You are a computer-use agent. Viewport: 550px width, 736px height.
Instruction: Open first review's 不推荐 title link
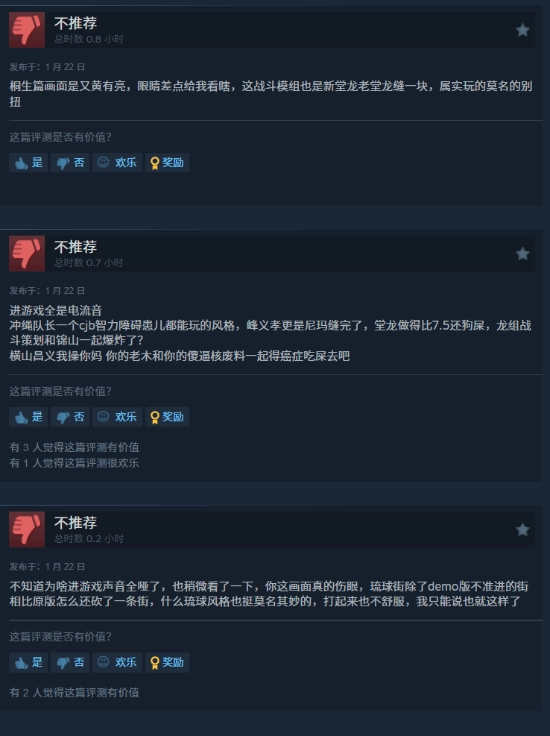[76, 23]
